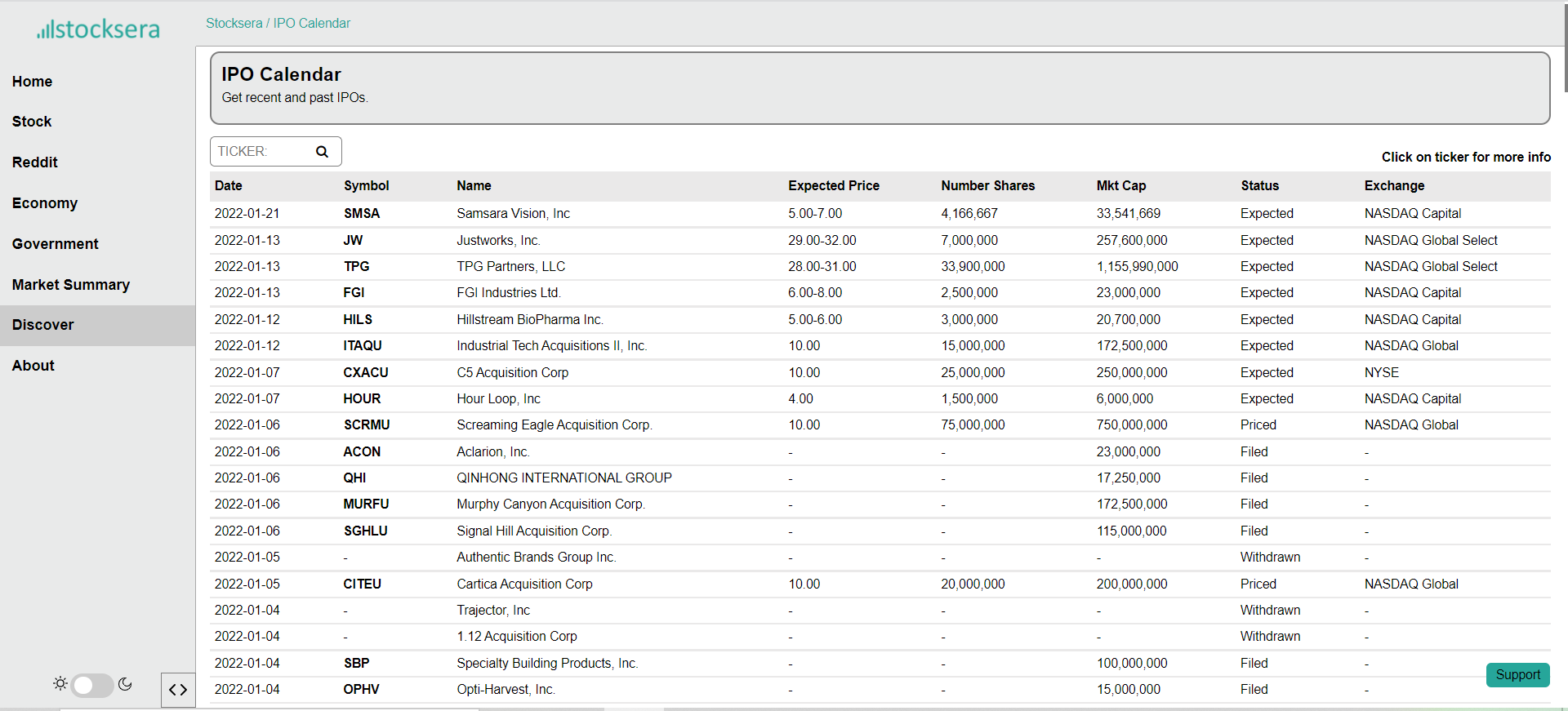The image size is (1568, 711).
Task: Select the 2022-01-21 date cell
Action: click(x=247, y=214)
